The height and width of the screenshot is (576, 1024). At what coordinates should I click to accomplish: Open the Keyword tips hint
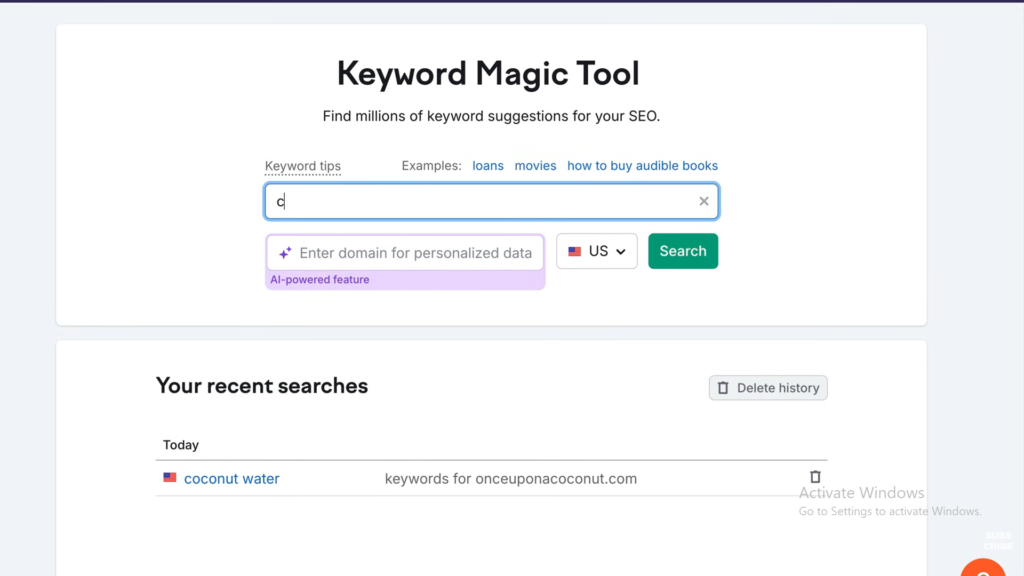click(x=303, y=166)
